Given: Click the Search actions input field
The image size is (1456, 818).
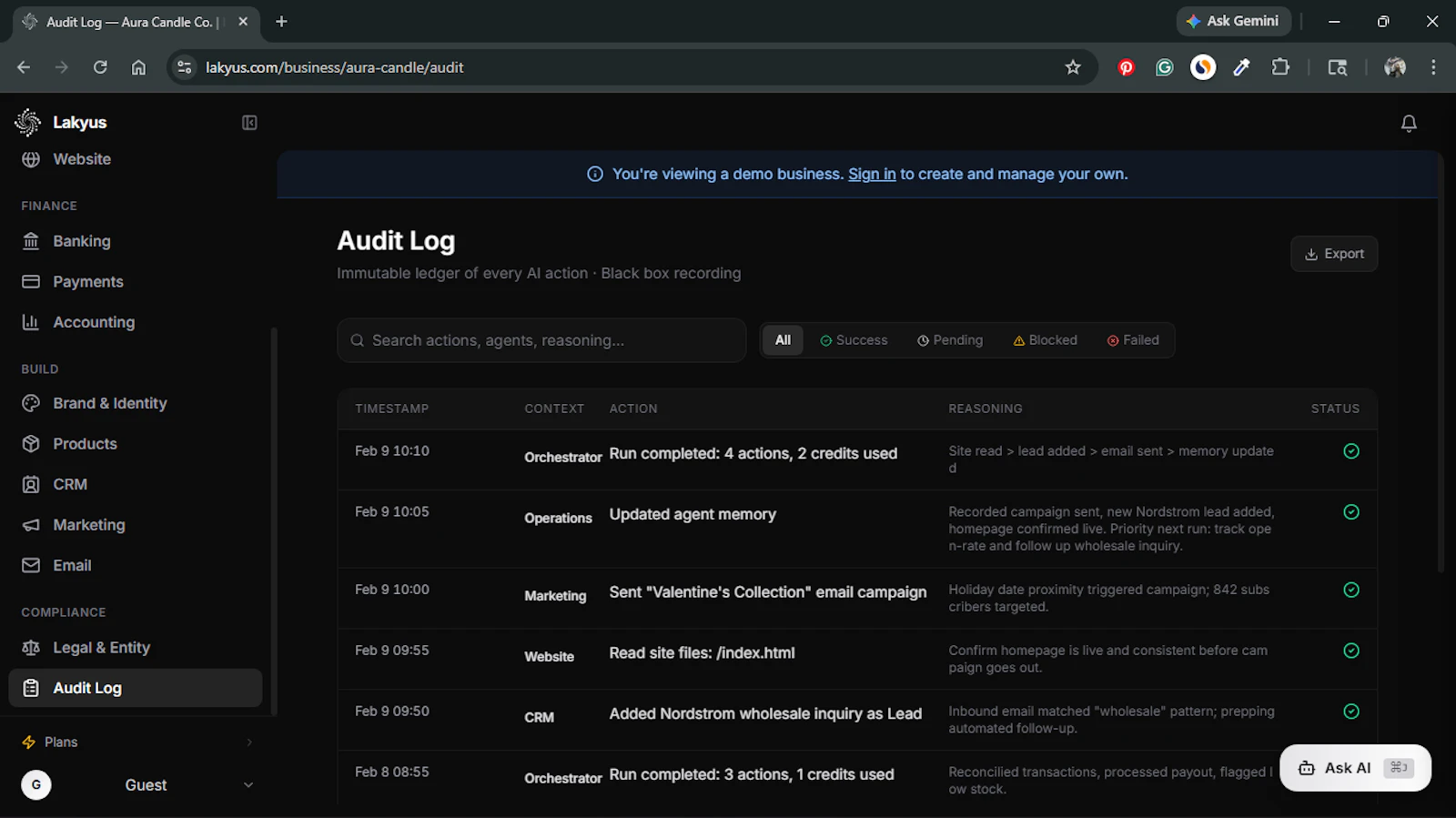Looking at the screenshot, I should pos(541,340).
